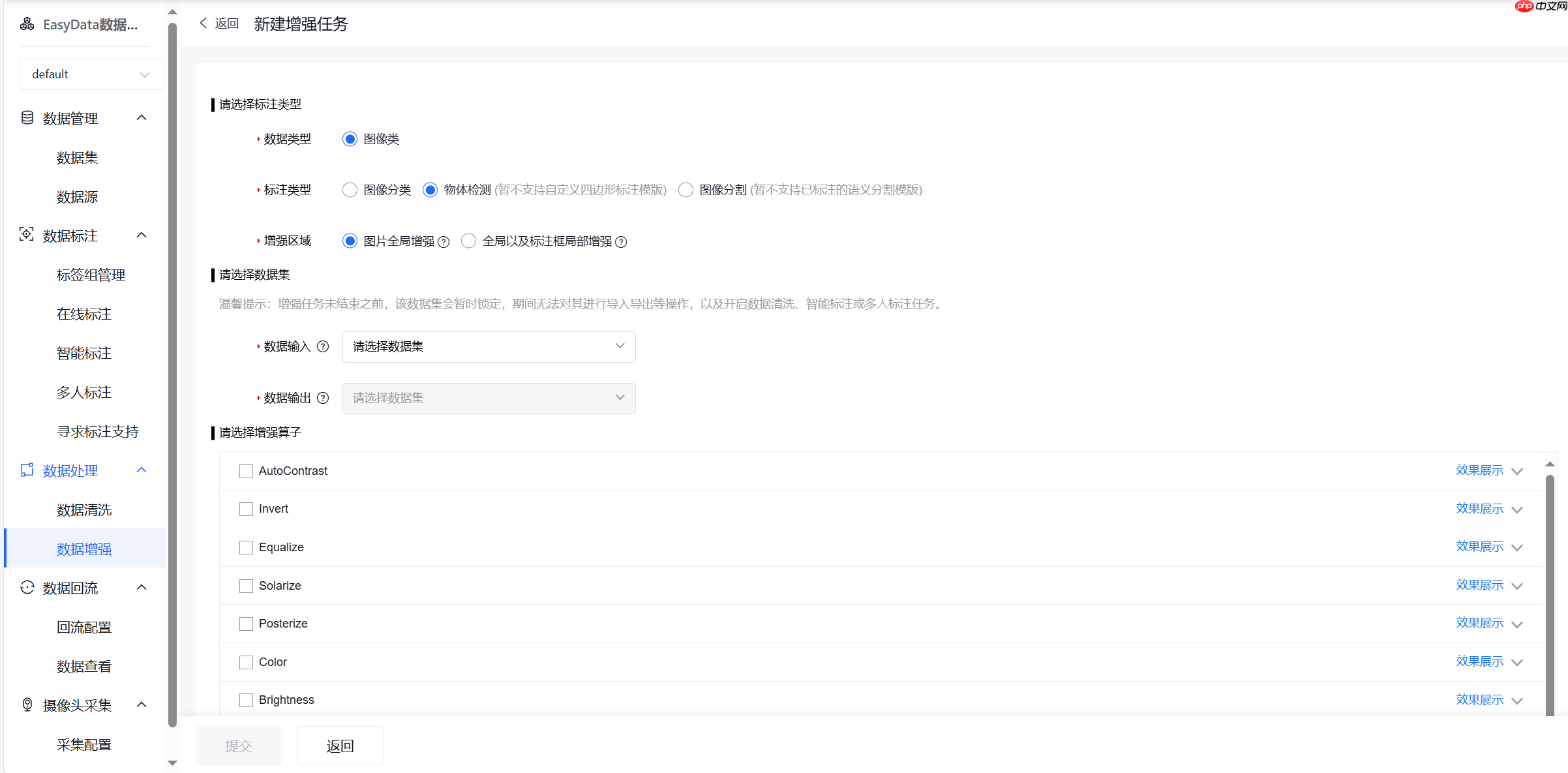Enable the AutoContrast checkbox

(x=246, y=470)
